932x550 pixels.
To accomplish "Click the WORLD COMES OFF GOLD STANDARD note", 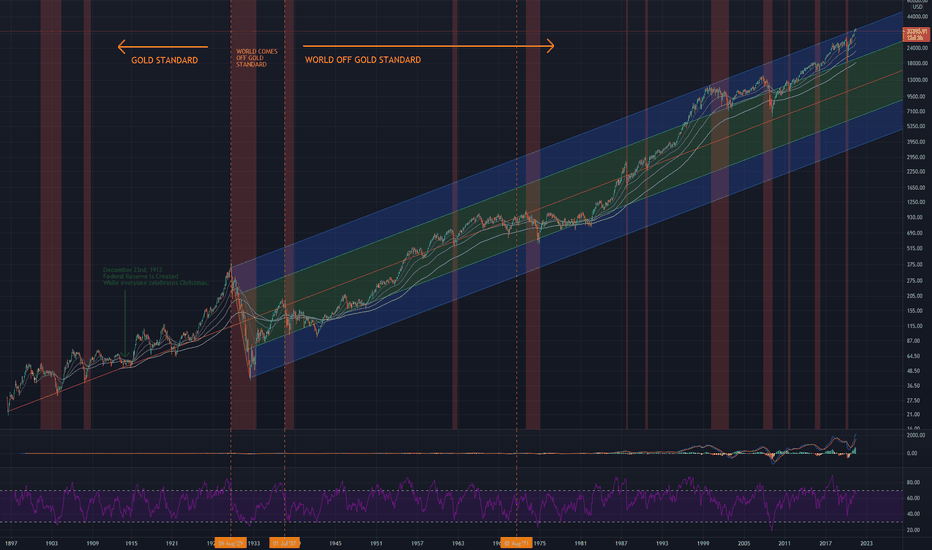I will 257,58.
